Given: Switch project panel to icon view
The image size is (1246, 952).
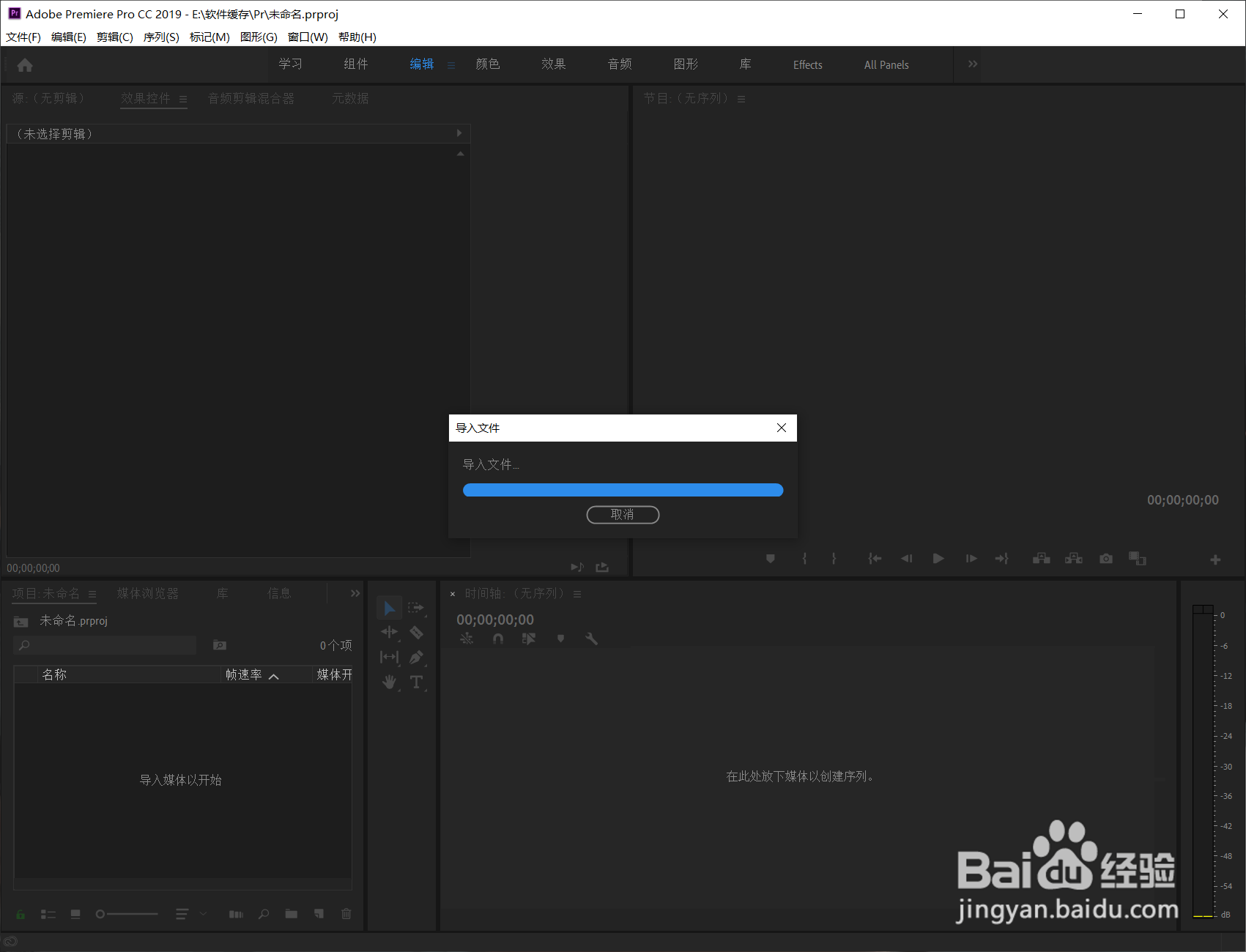Looking at the screenshot, I should 75,914.
